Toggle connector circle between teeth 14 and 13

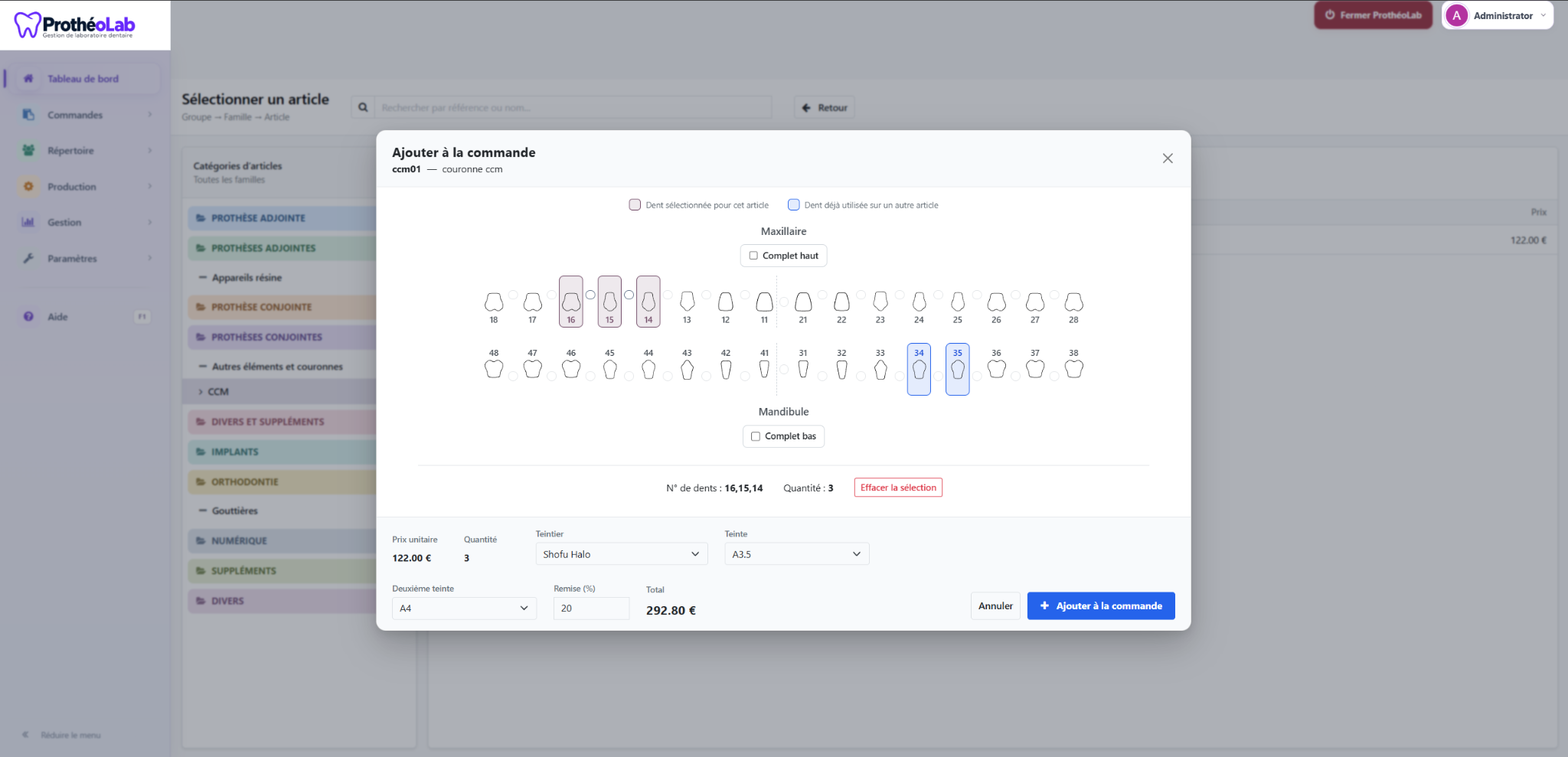[x=668, y=295]
